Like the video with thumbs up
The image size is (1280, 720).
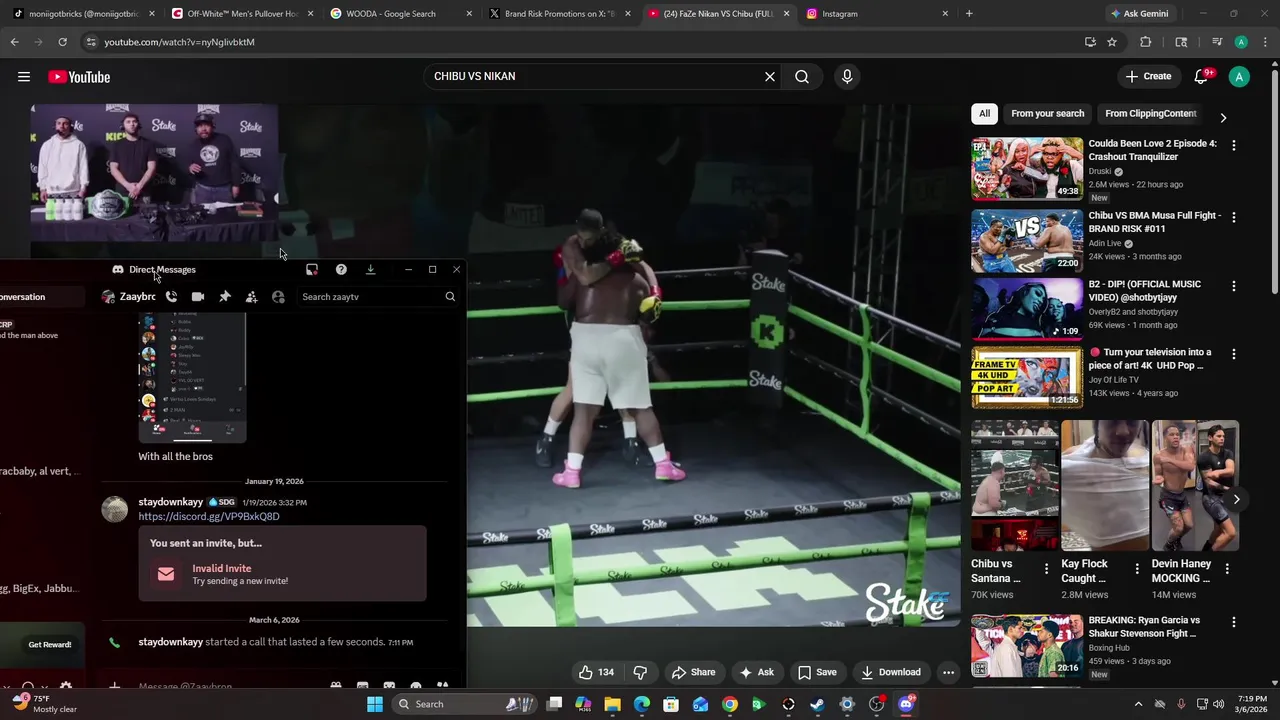pos(598,672)
